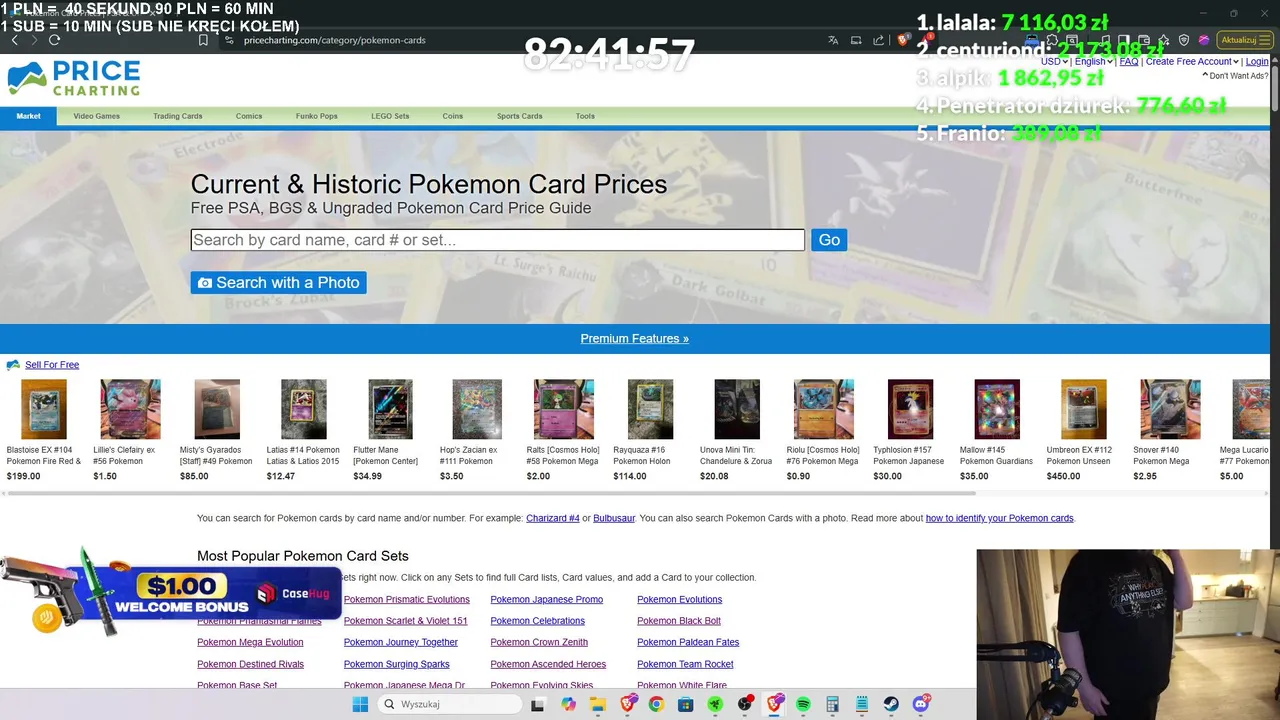Click the Windows taskbar Wyszukaj search box
Image resolution: width=1280 pixels, height=720 pixels.
tap(449, 704)
